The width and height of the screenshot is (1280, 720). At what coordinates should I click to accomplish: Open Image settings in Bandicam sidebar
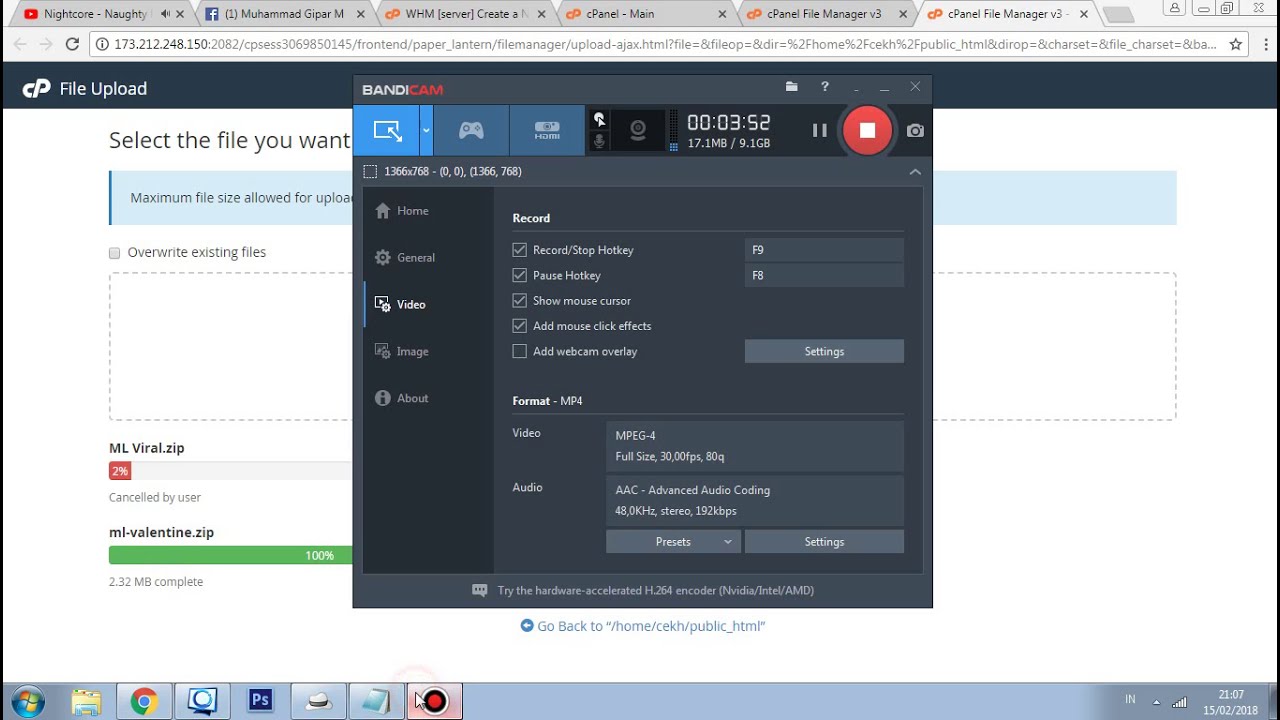402,352
